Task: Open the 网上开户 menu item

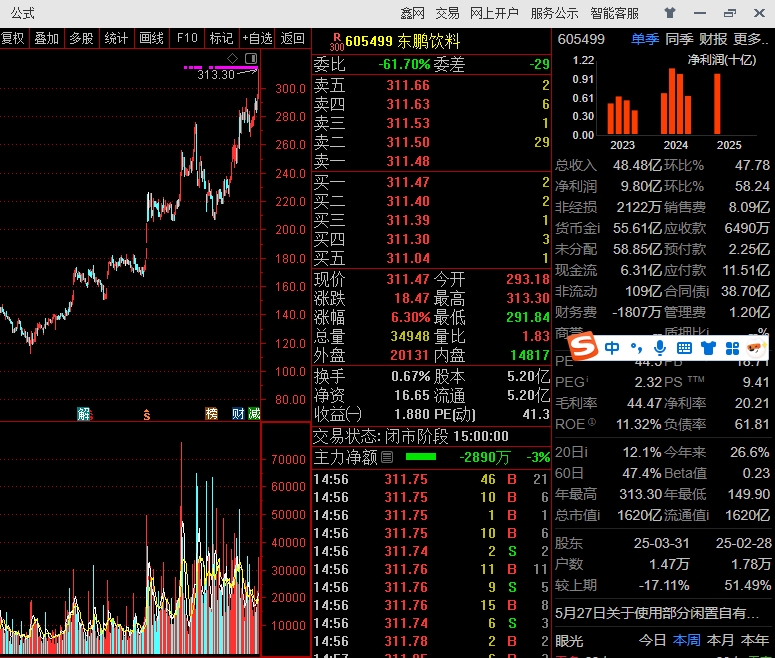Action: (494, 13)
